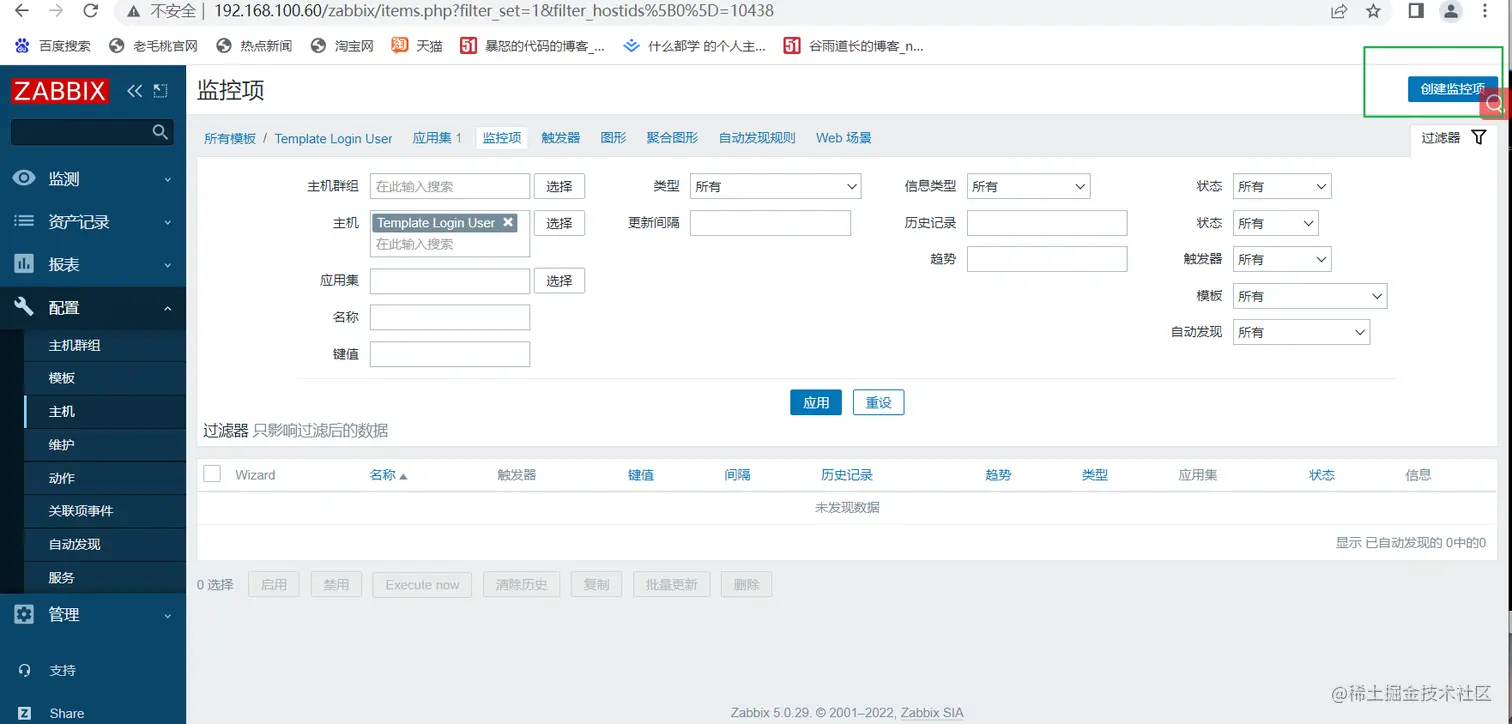
Task: Click the blue 应用 button
Action: tap(816, 402)
